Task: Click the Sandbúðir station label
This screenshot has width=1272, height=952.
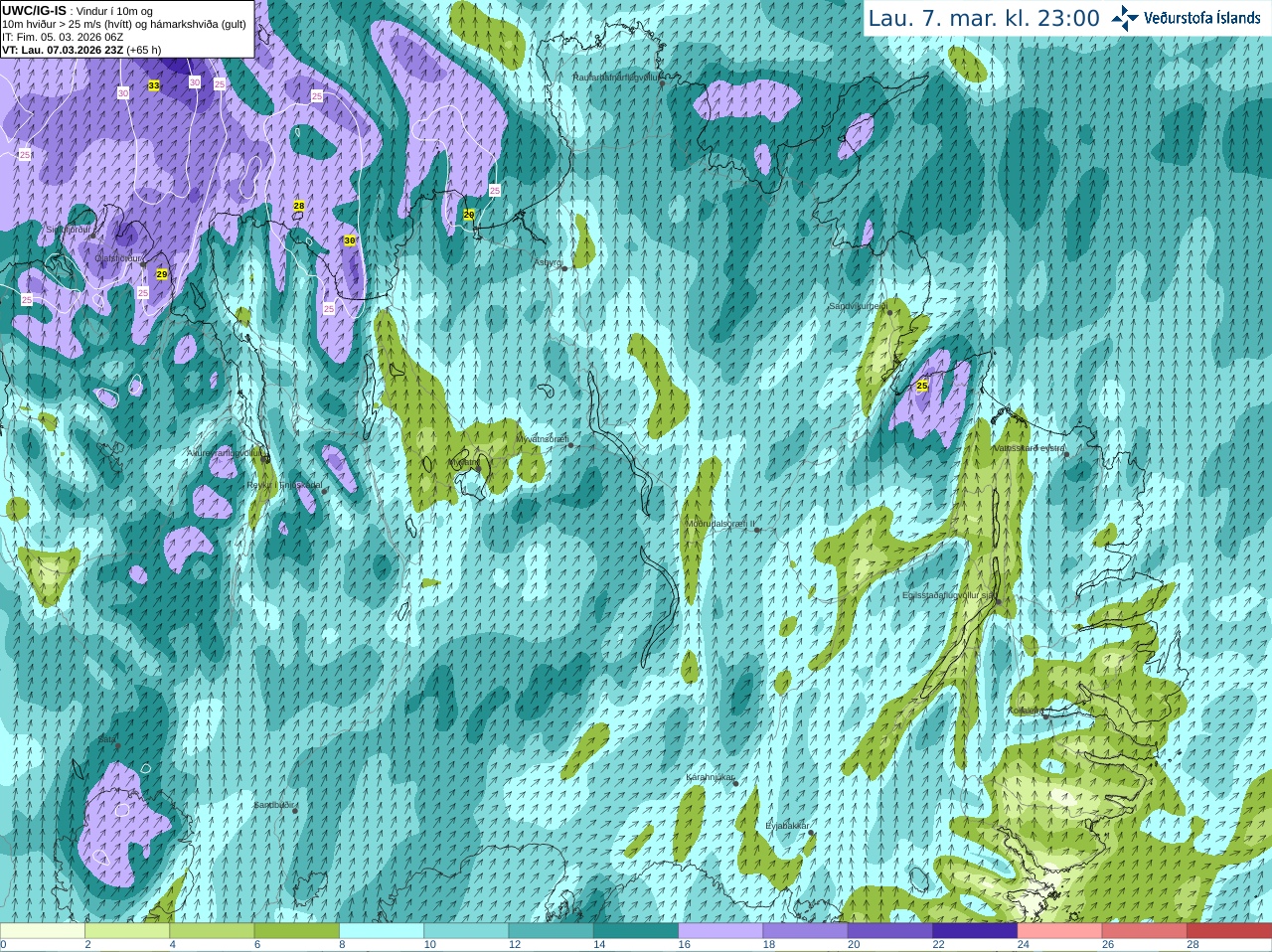Action: (273, 805)
